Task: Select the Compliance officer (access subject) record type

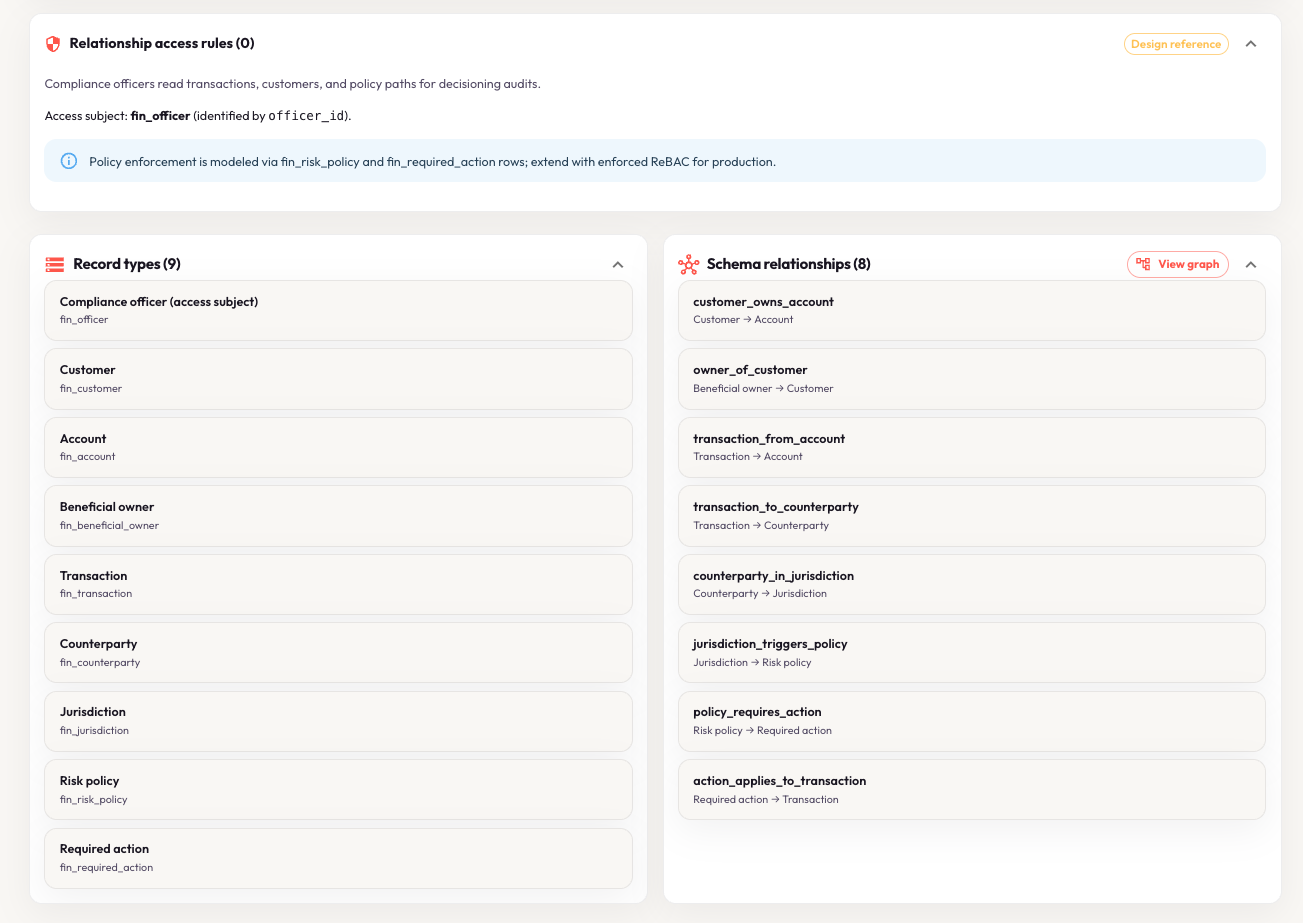Action: point(338,310)
